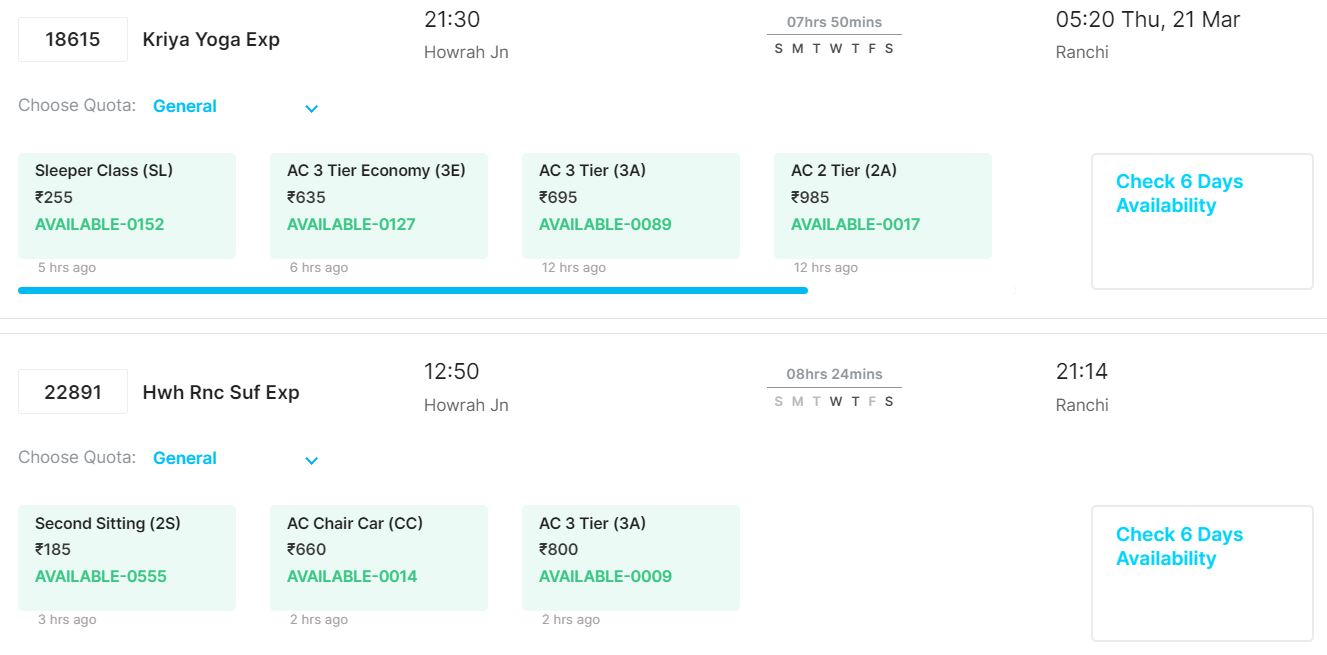Choose Second Sitting (2S) at ₹185
Viewport: 1327px width, 655px height.
pyautogui.click(x=127, y=558)
